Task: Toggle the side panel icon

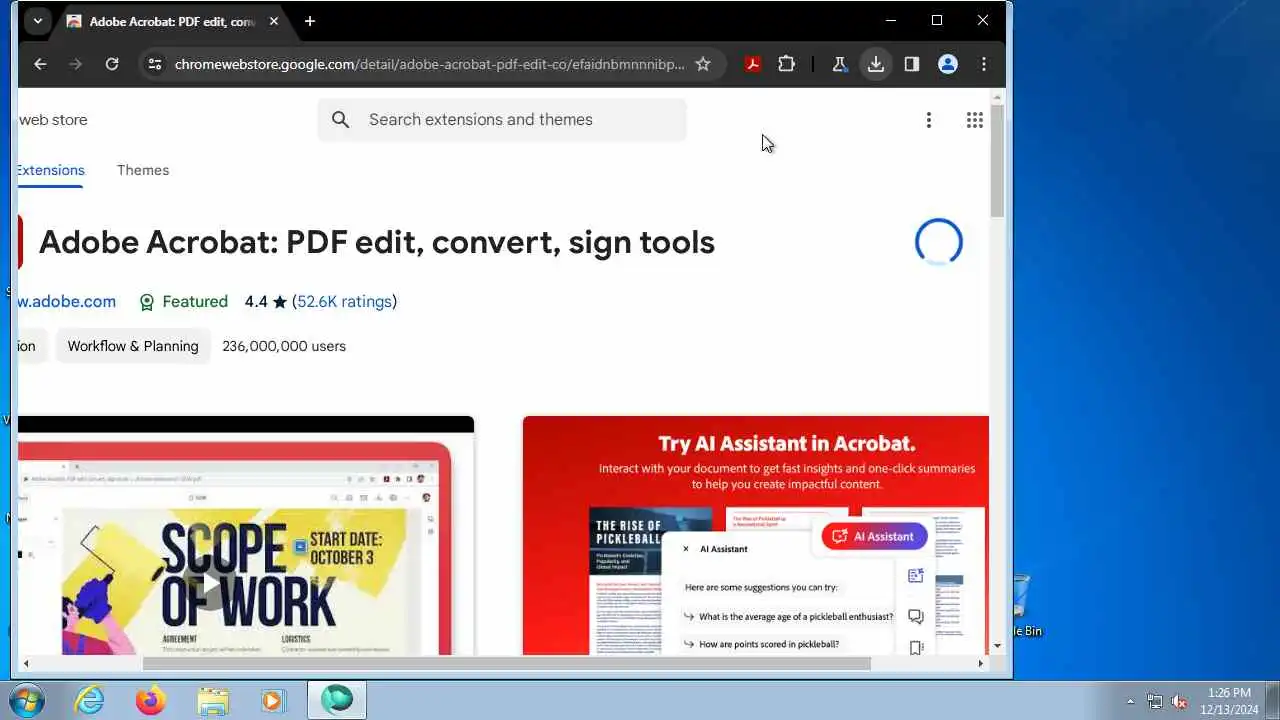Action: tap(912, 64)
